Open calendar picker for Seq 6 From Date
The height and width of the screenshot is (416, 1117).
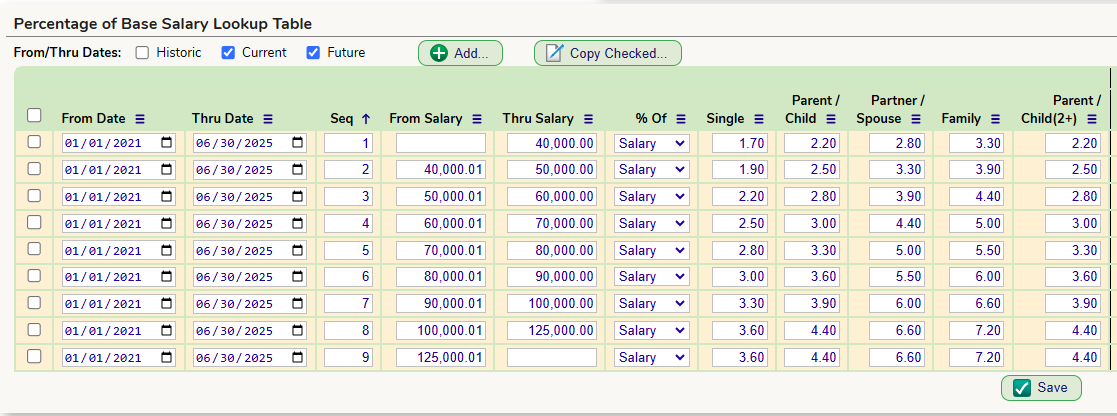(166, 277)
